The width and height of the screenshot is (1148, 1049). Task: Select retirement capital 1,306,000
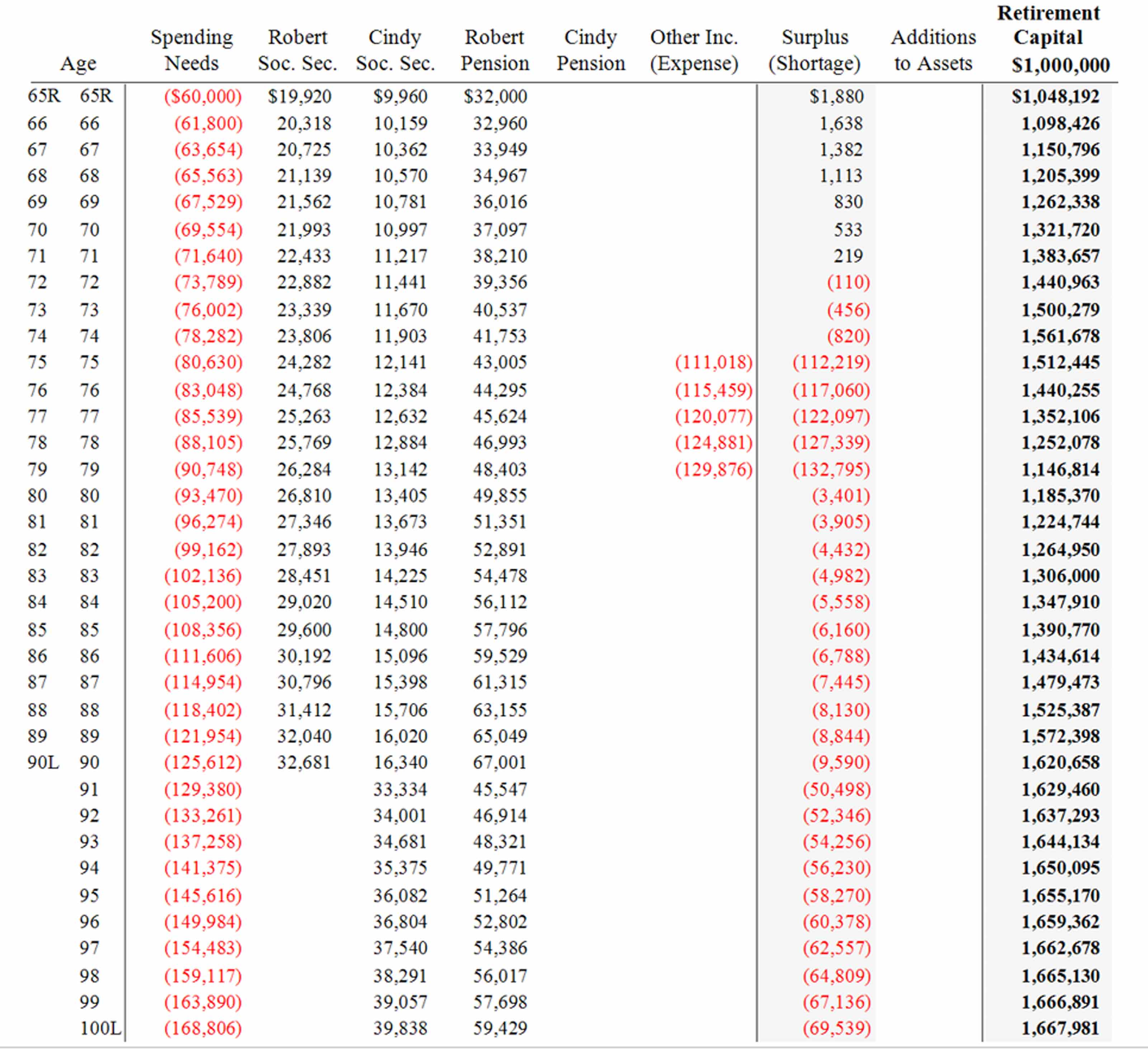[x=1060, y=576]
